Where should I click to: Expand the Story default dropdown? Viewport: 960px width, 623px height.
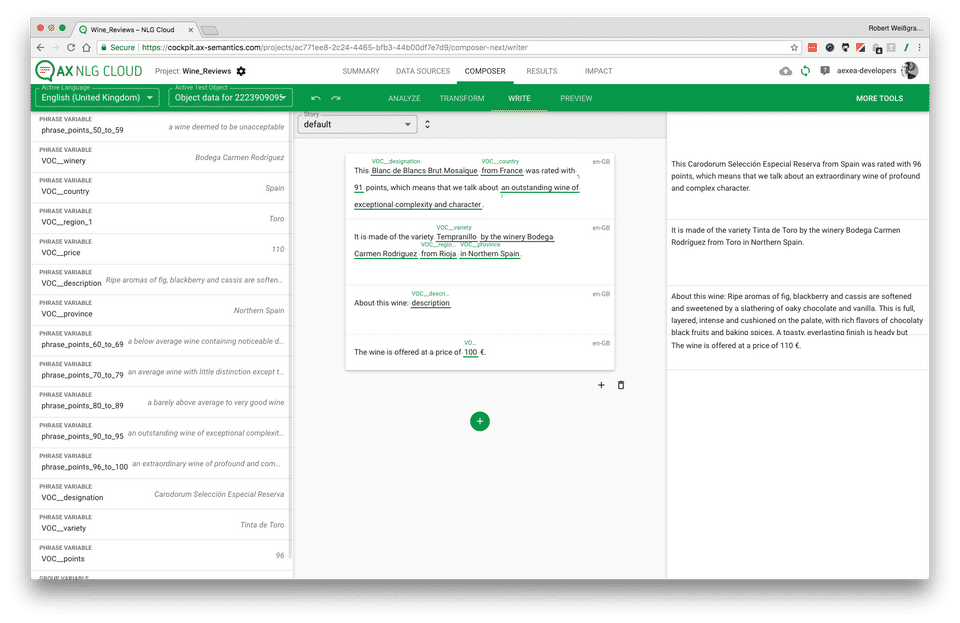click(357, 124)
